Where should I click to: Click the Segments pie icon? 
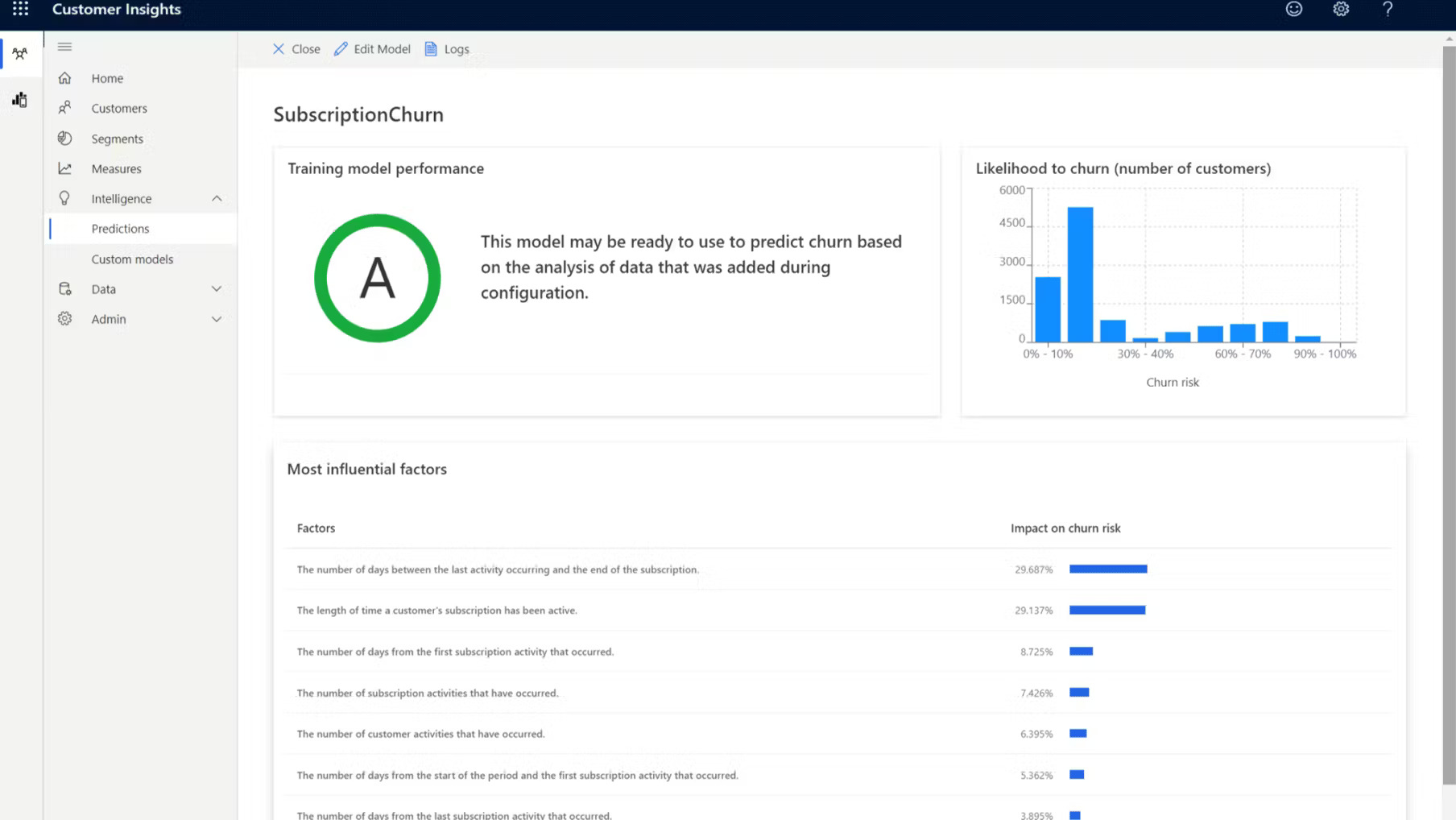tap(64, 139)
